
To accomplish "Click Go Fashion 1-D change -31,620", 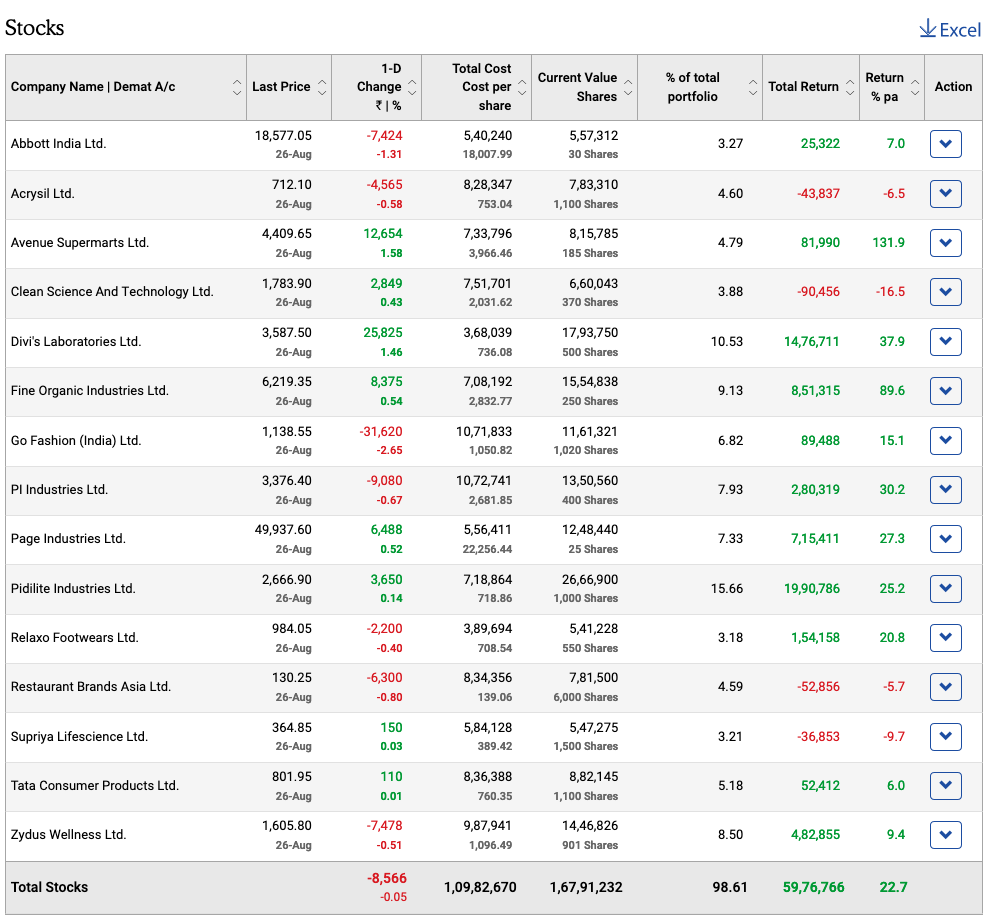I will (381, 432).
